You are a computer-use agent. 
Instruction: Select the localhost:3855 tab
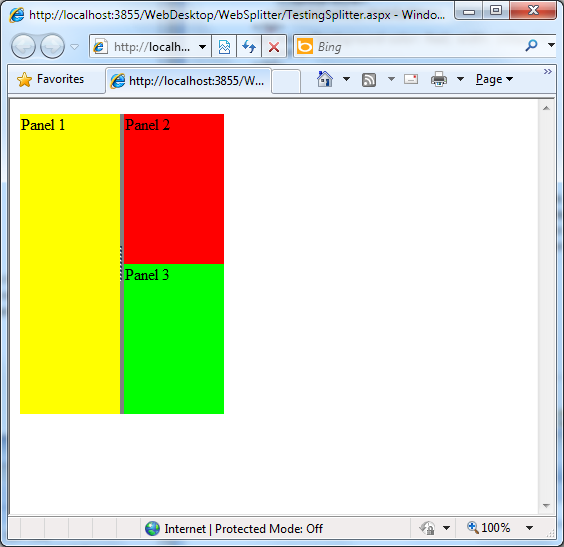point(188,81)
